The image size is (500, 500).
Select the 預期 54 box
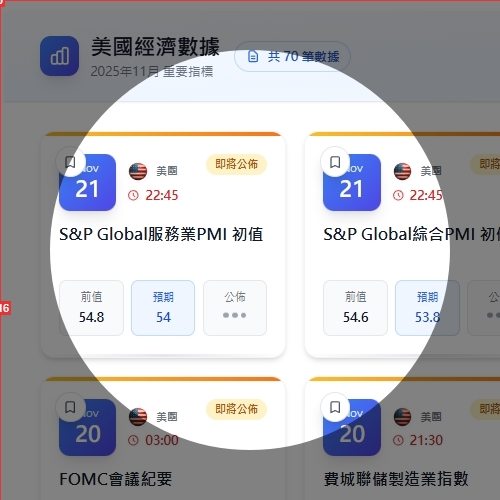pyautogui.click(x=163, y=308)
